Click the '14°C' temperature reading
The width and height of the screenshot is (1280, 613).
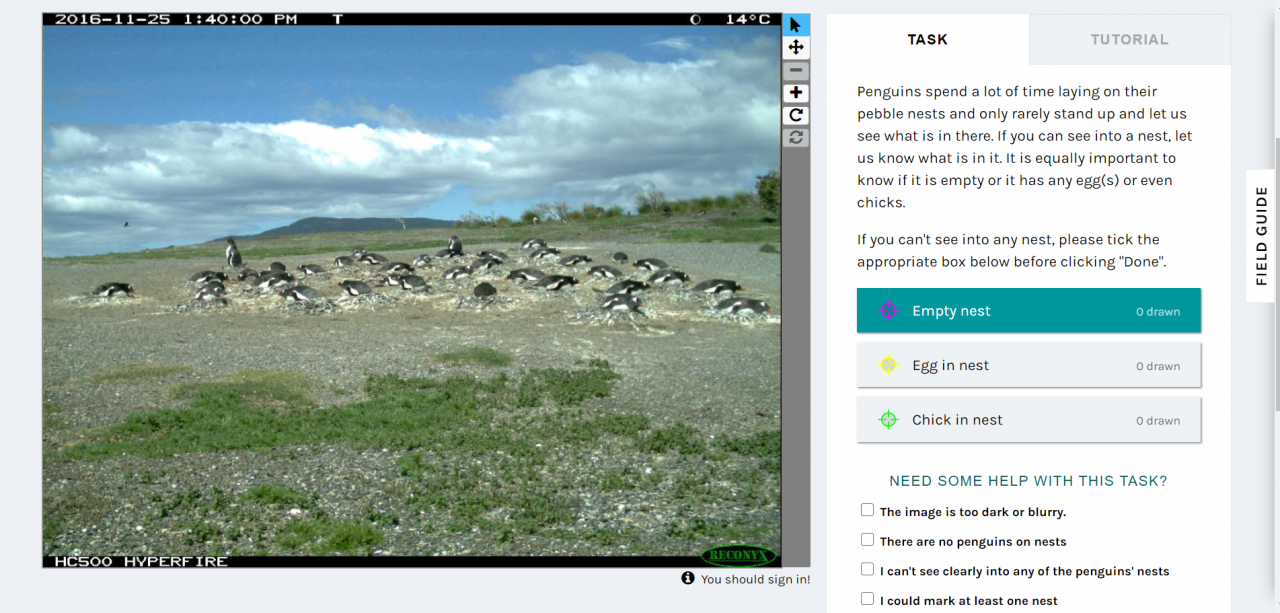pos(748,19)
